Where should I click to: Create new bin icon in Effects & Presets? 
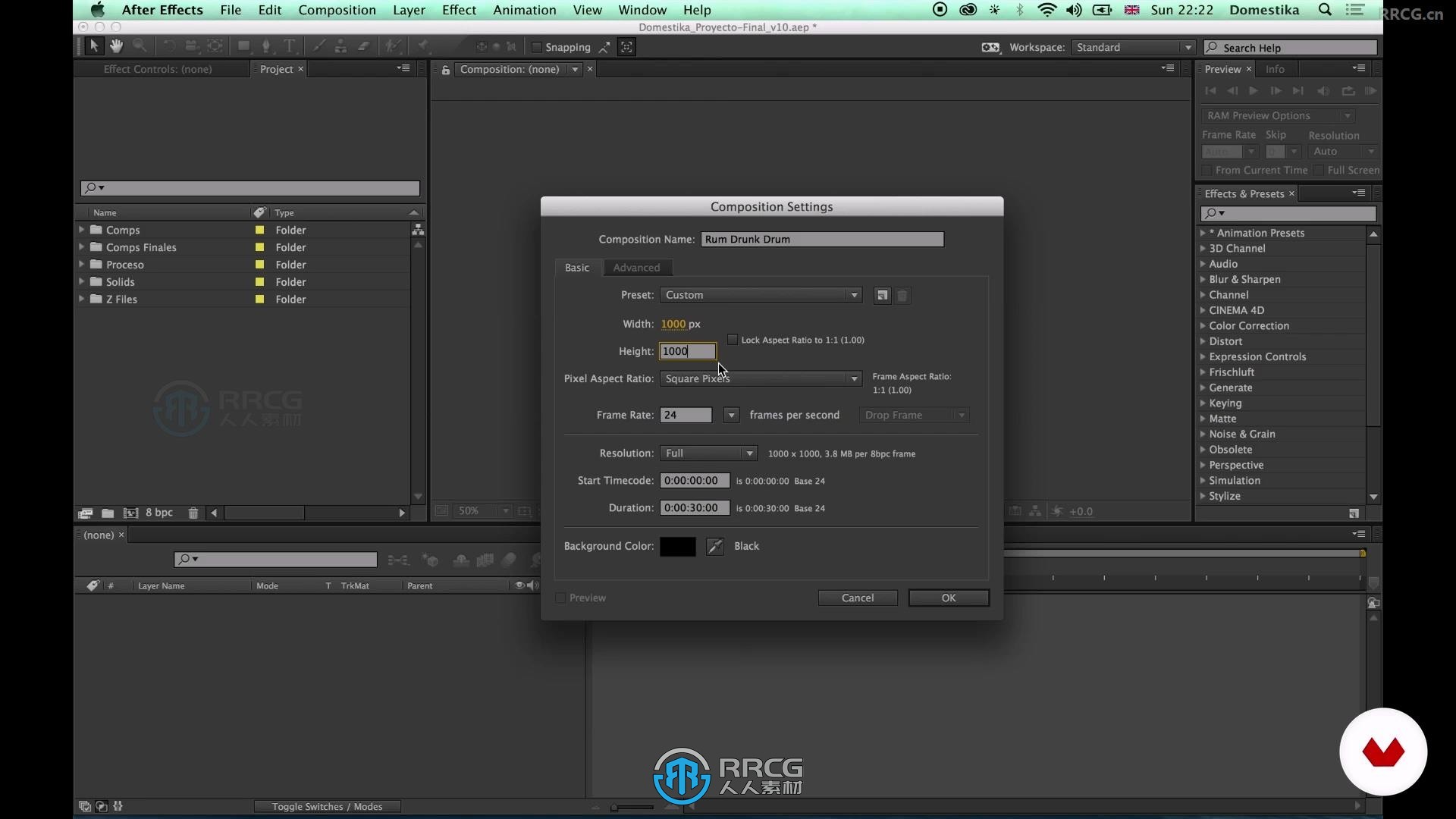1354,513
